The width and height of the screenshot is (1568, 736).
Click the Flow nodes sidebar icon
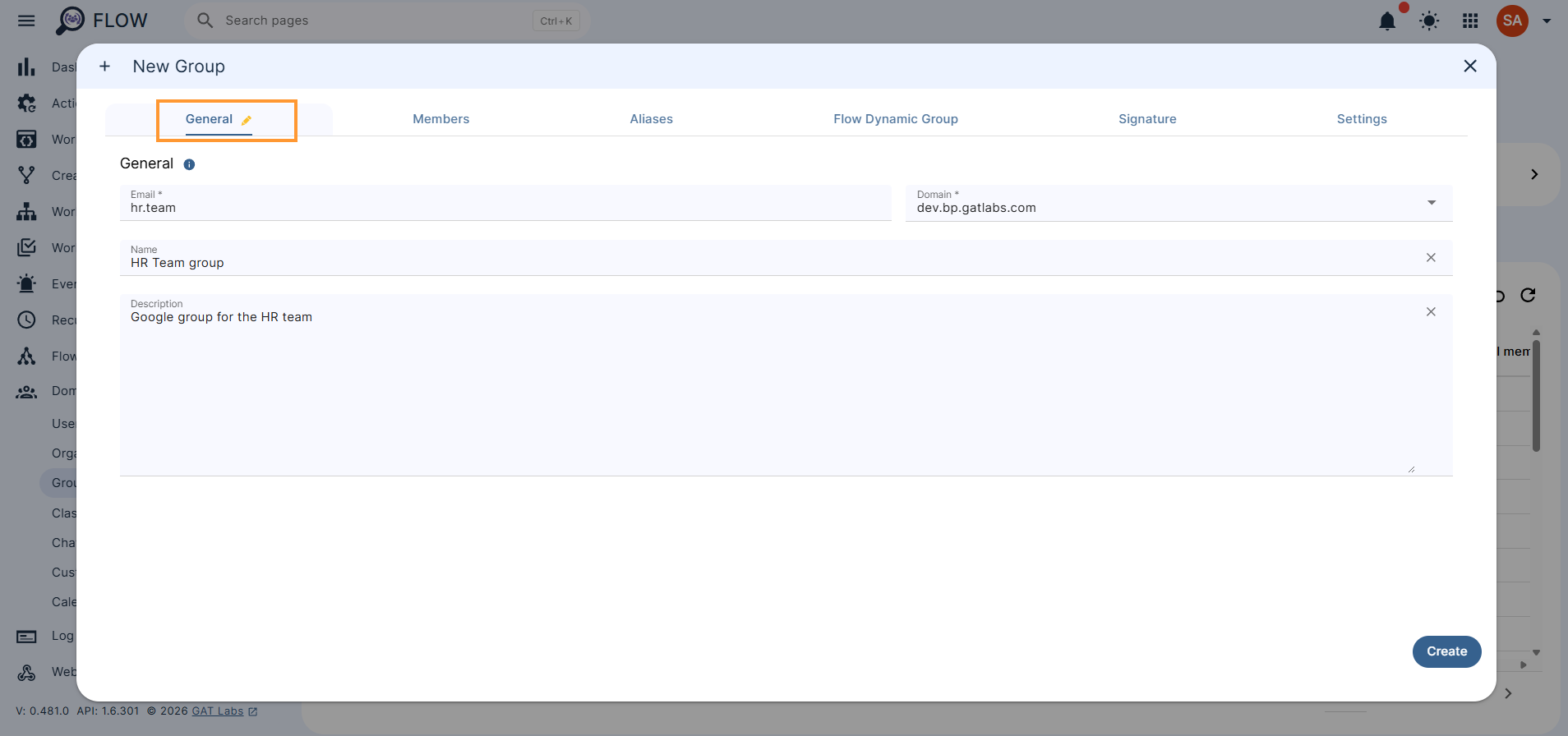pos(26,356)
